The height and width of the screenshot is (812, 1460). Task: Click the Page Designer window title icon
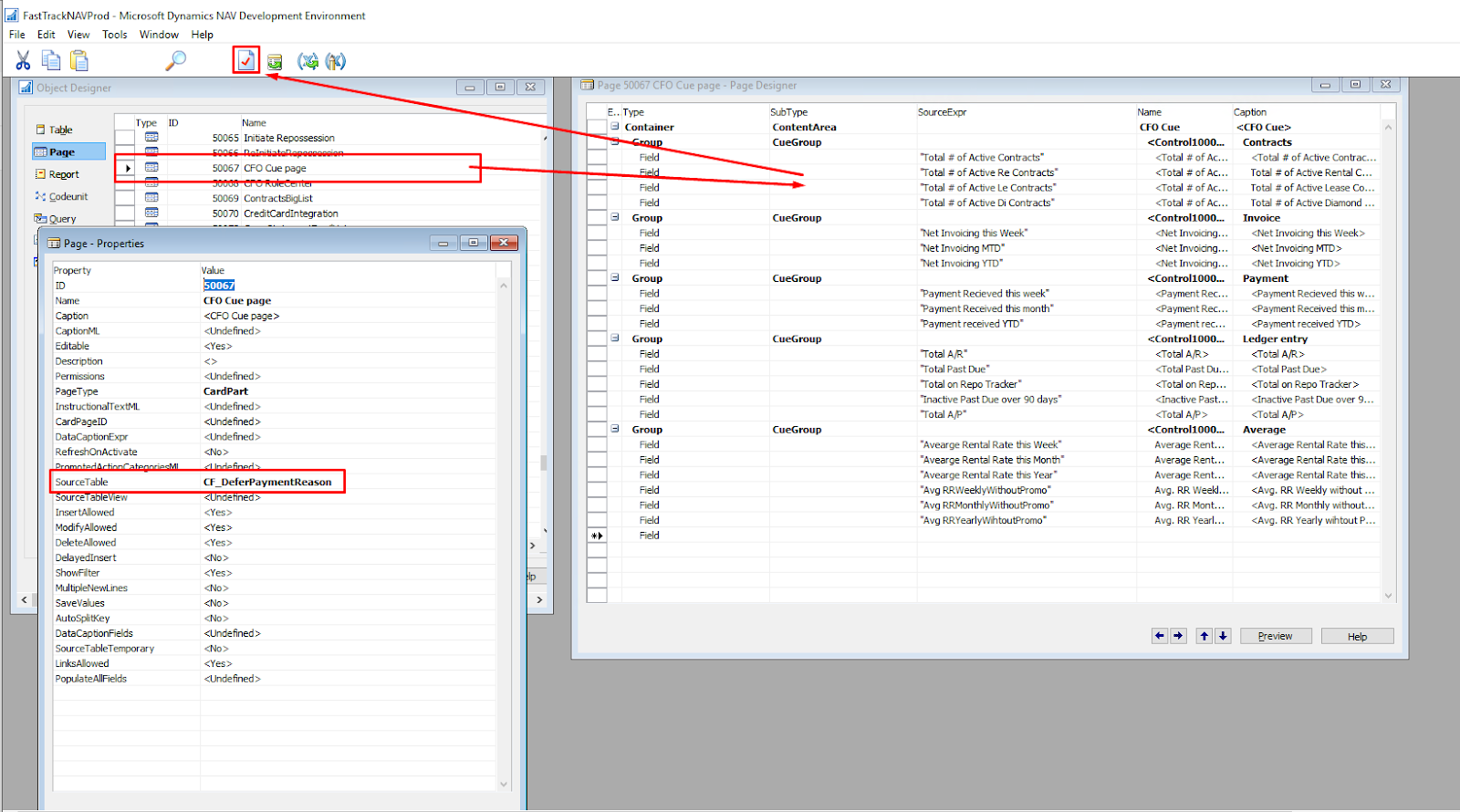click(x=588, y=85)
